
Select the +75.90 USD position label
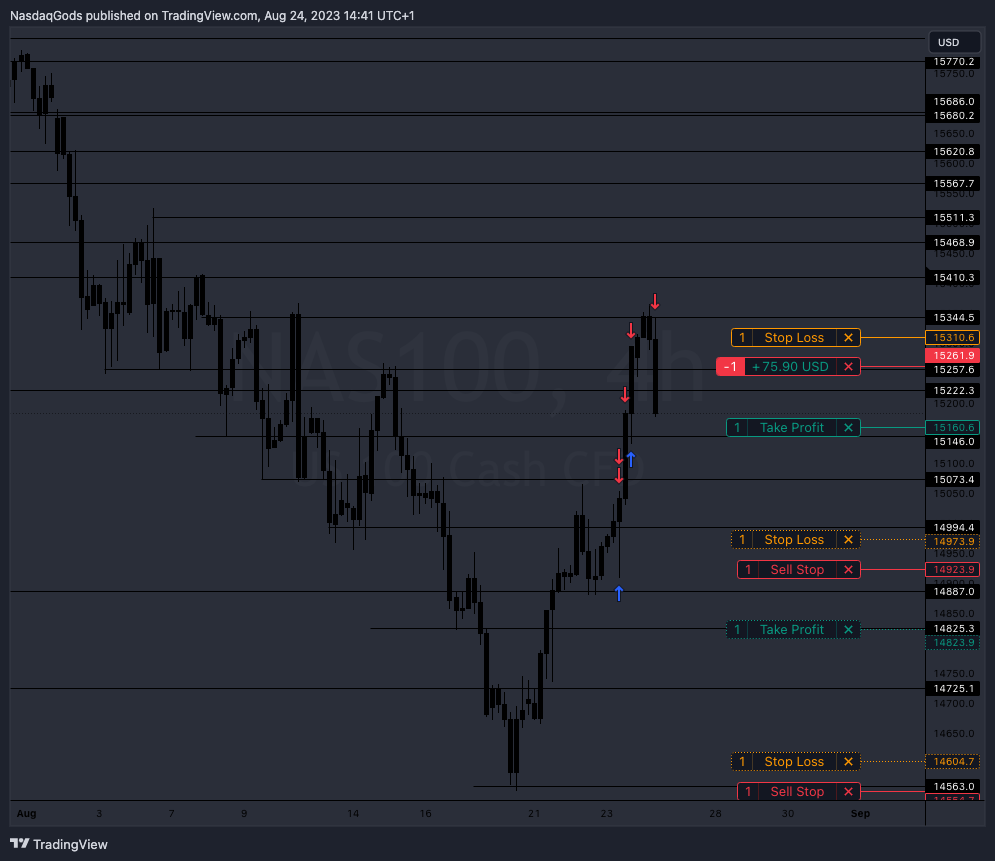(x=790, y=367)
